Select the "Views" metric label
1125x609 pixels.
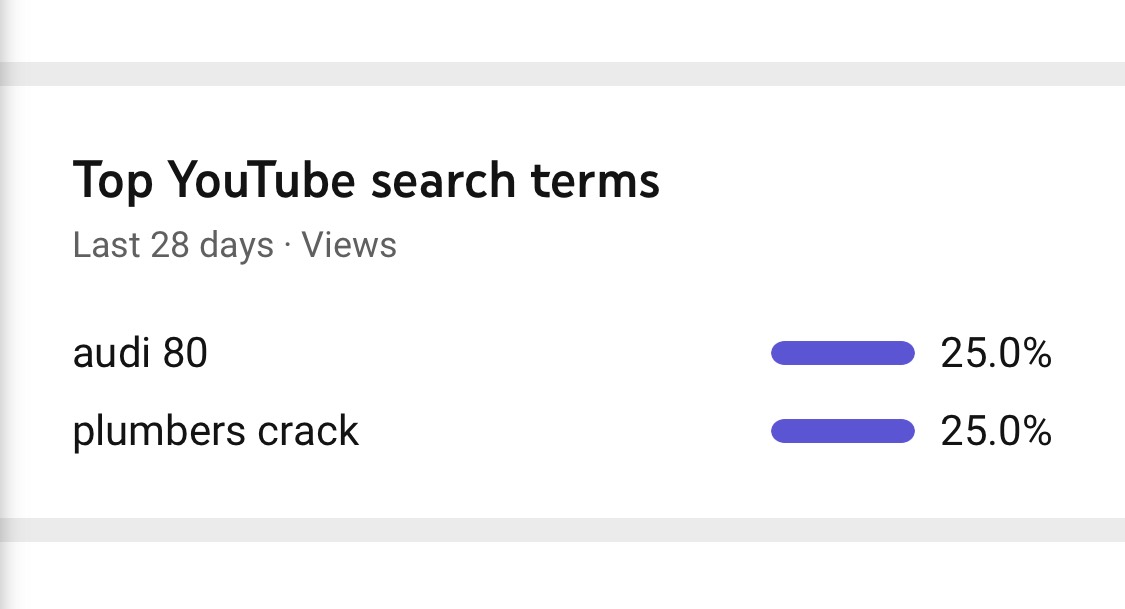349,245
